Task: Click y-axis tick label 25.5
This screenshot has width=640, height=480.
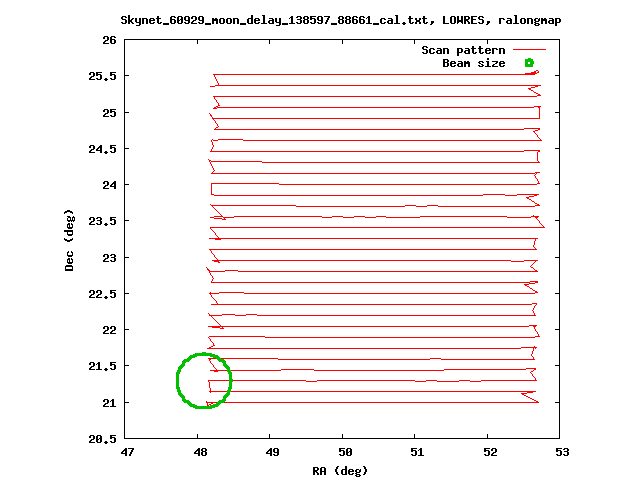Action: pos(102,76)
